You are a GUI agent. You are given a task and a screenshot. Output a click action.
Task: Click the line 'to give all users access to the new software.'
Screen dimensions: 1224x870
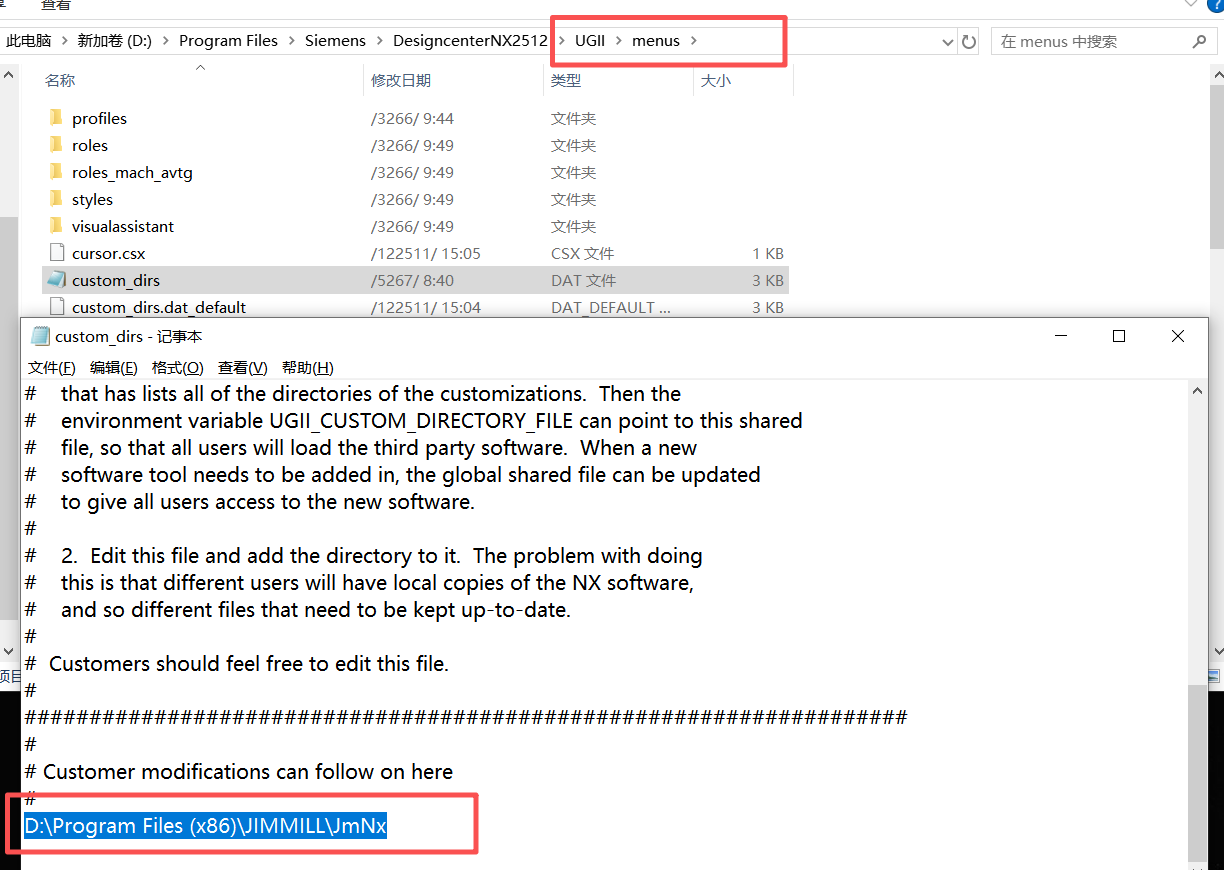tap(268, 501)
